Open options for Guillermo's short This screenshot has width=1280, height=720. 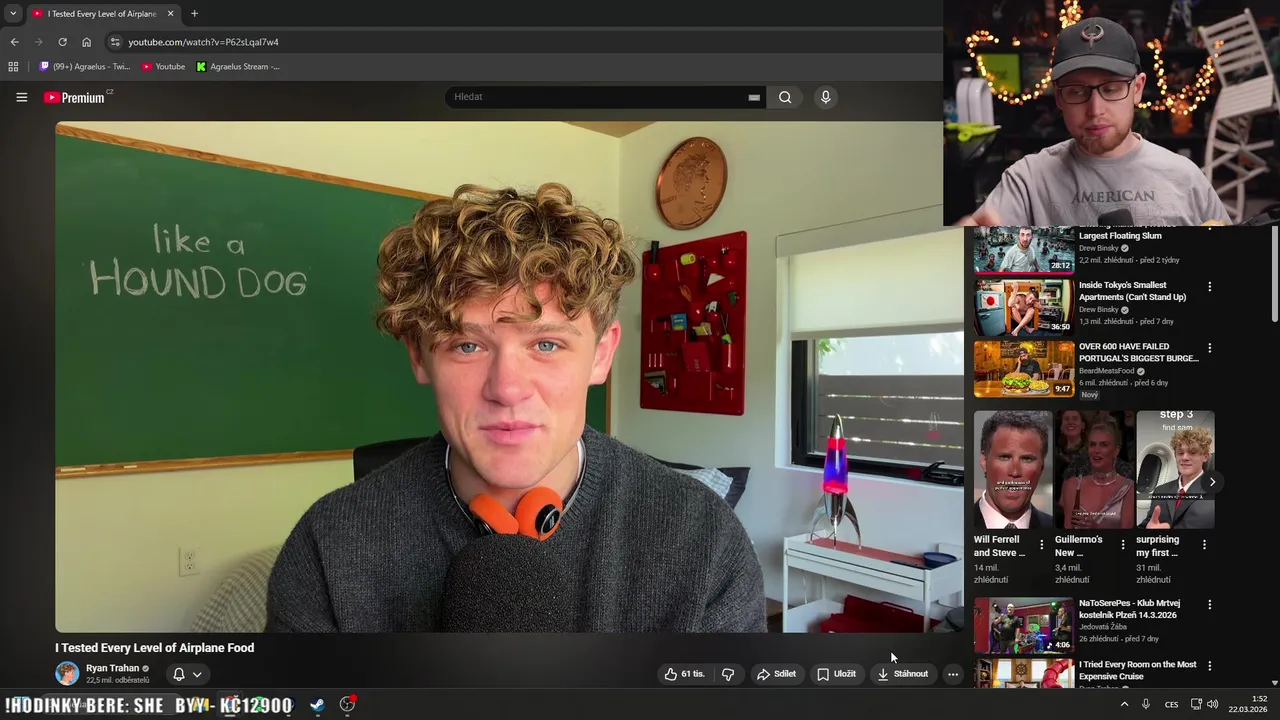click(x=1123, y=545)
